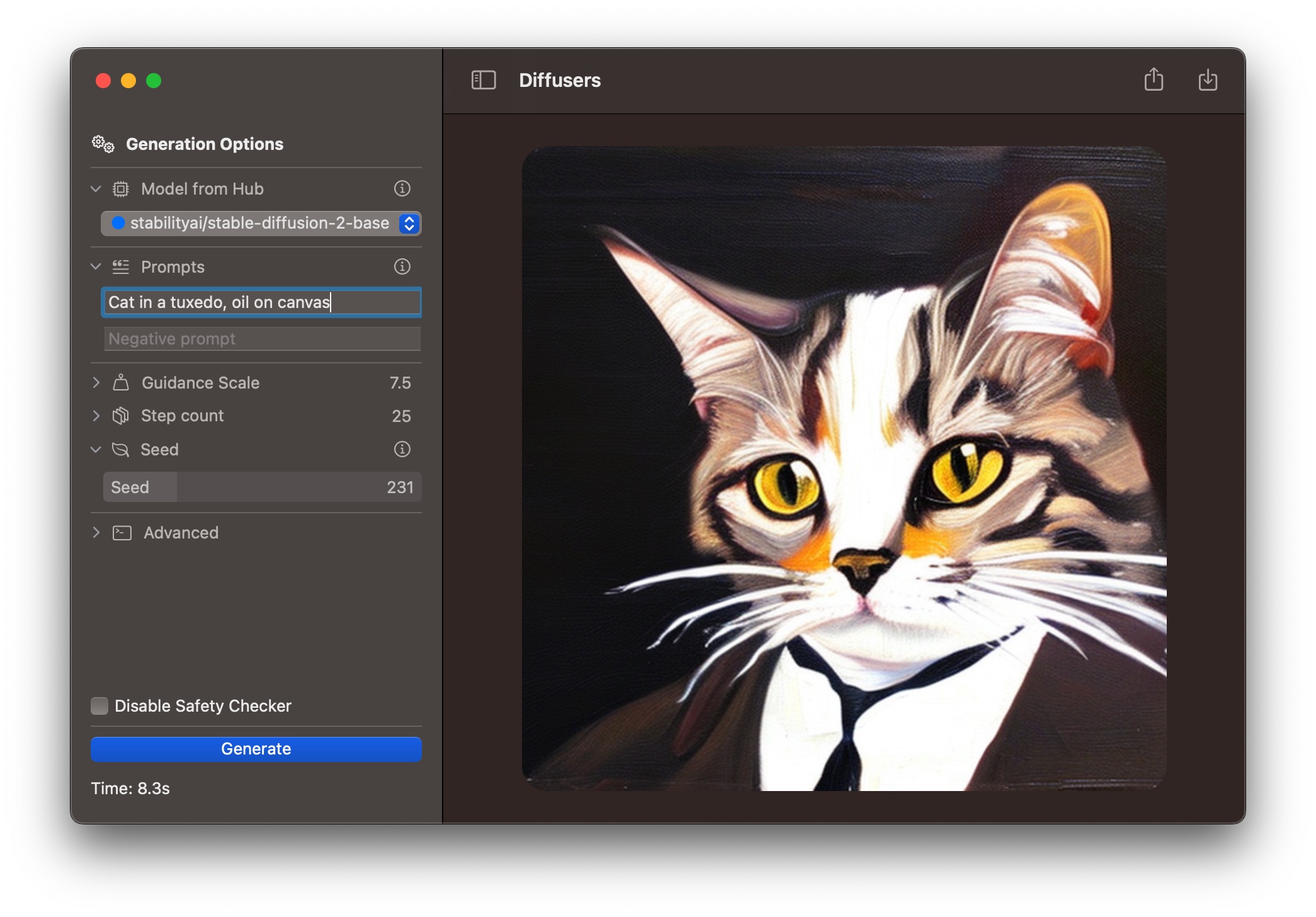Open the info popover for Seed
Screen dimensions: 1316x917
[402, 449]
